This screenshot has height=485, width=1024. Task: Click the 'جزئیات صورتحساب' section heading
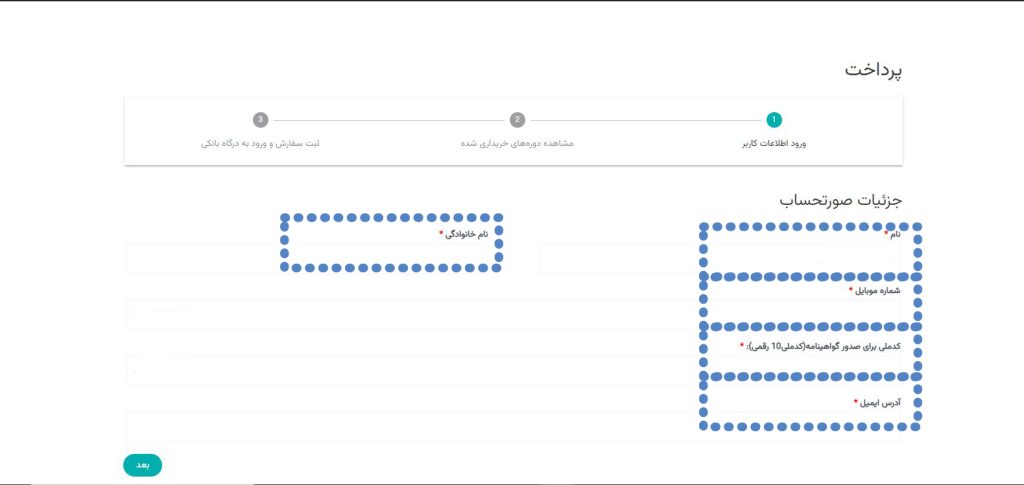pyautogui.click(x=840, y=200)
